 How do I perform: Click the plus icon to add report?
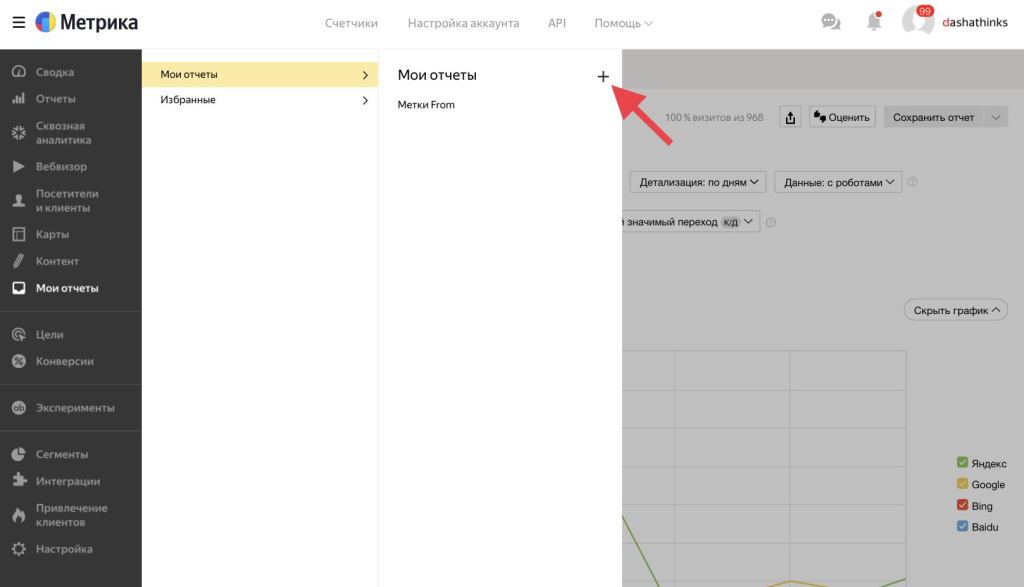click(603, 76)
